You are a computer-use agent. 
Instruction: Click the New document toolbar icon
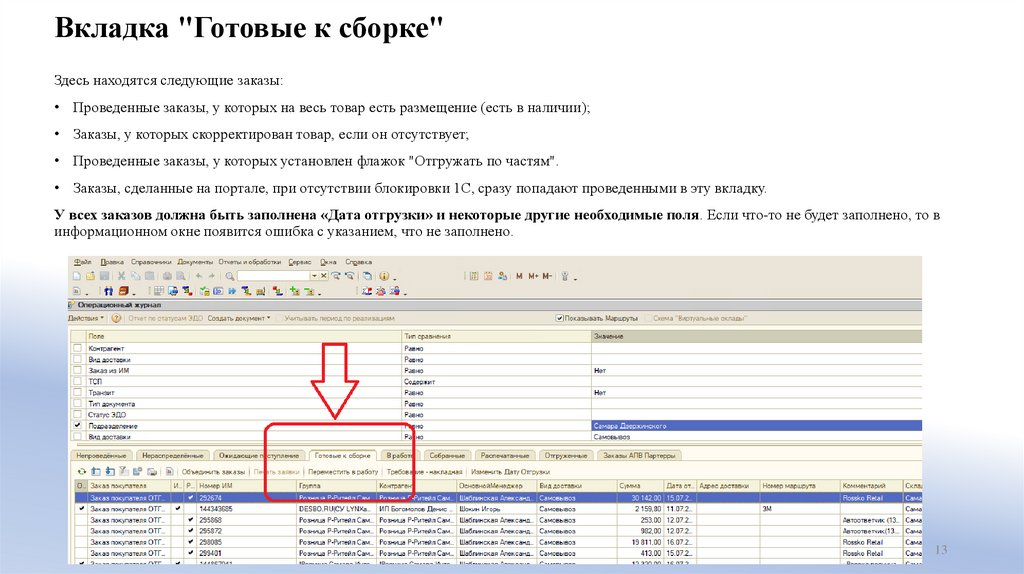pos(76,276)
